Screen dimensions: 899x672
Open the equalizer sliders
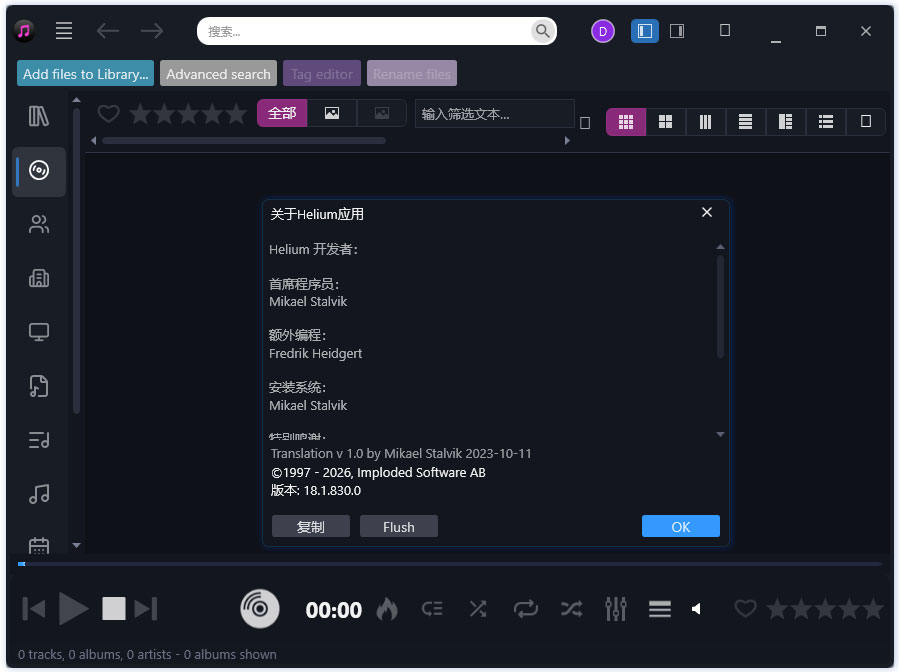(x=616, y=609)
